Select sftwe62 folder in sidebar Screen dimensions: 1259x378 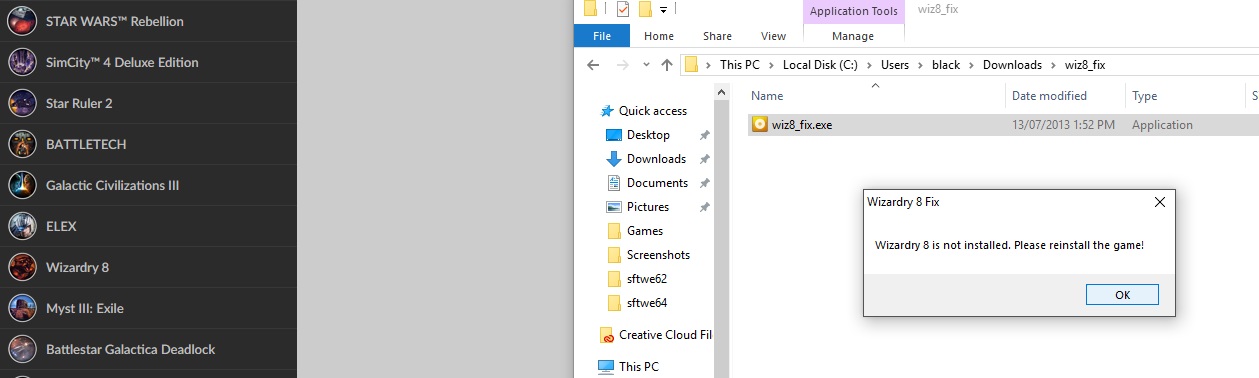tap(648, 279)
